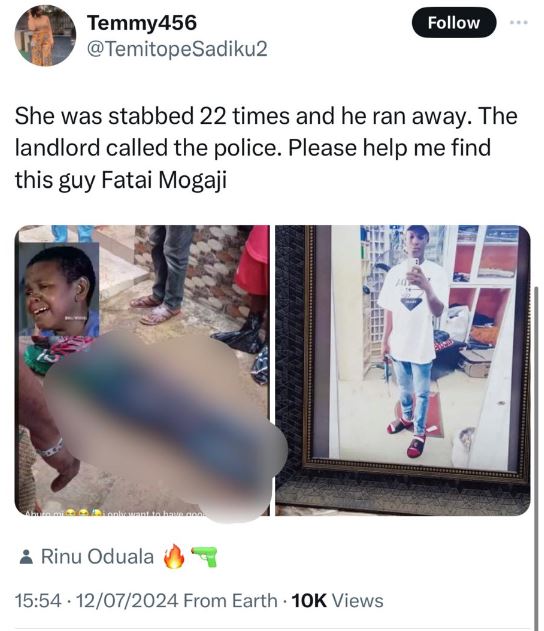Click the inset crying face picture
This screenshot has height=631, width=544.
60,290
